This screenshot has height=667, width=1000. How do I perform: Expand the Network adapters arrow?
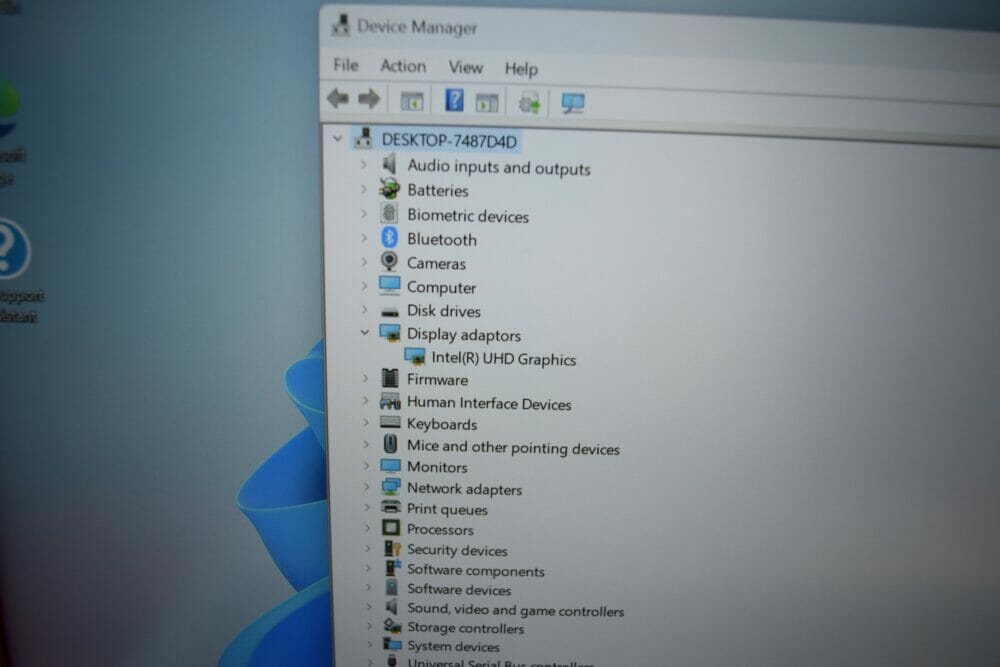(x=367, y=487)
